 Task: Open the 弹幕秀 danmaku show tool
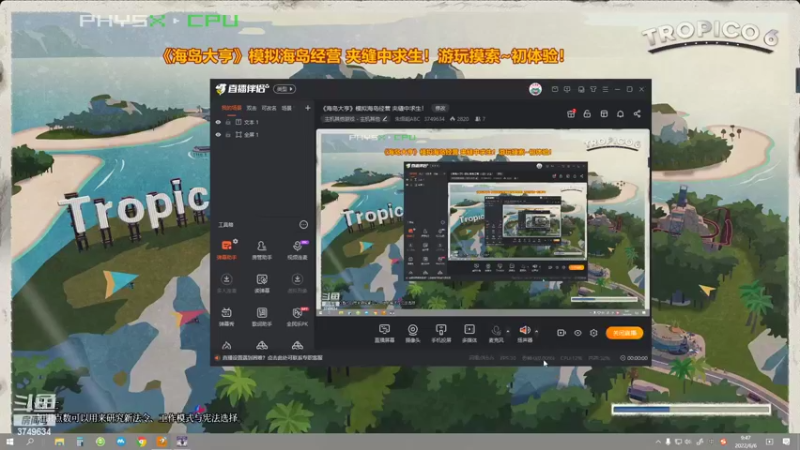227,316
